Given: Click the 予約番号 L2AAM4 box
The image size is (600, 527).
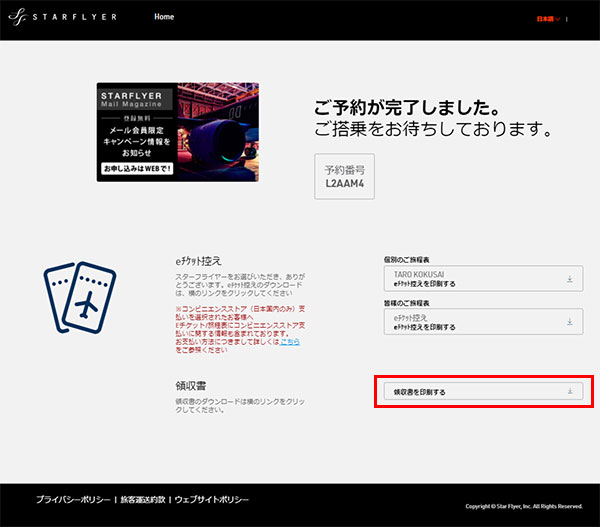Looking at the screenshot, I should (x=344, y=176).
